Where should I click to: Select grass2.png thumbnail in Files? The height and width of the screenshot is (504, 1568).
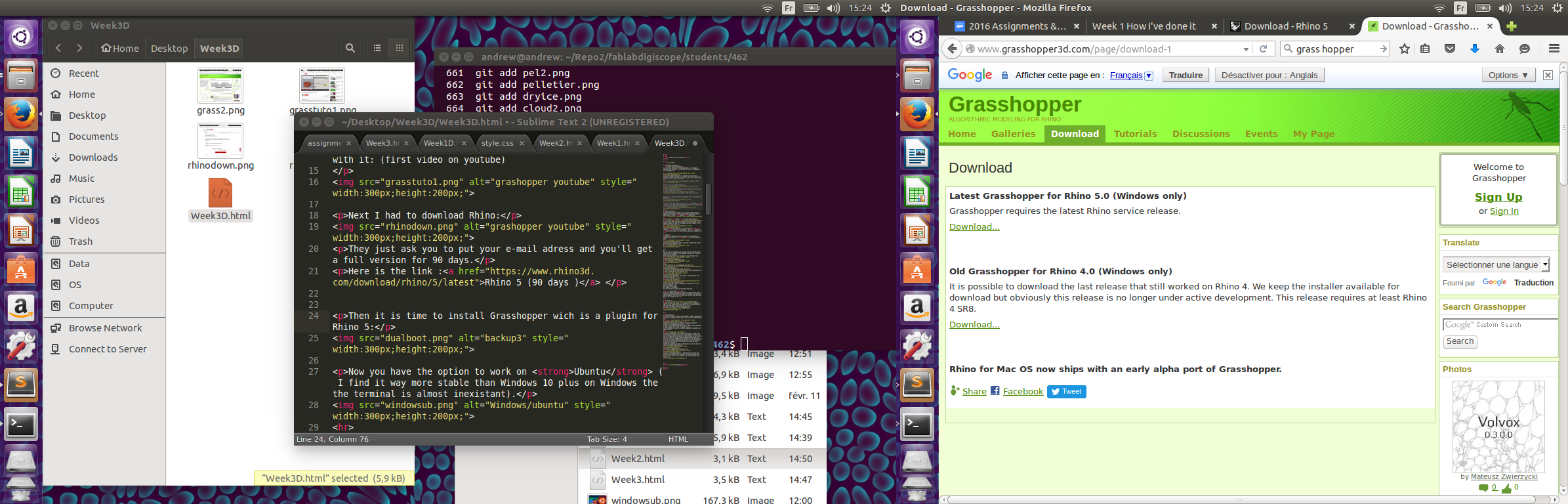tap(220, 85)
